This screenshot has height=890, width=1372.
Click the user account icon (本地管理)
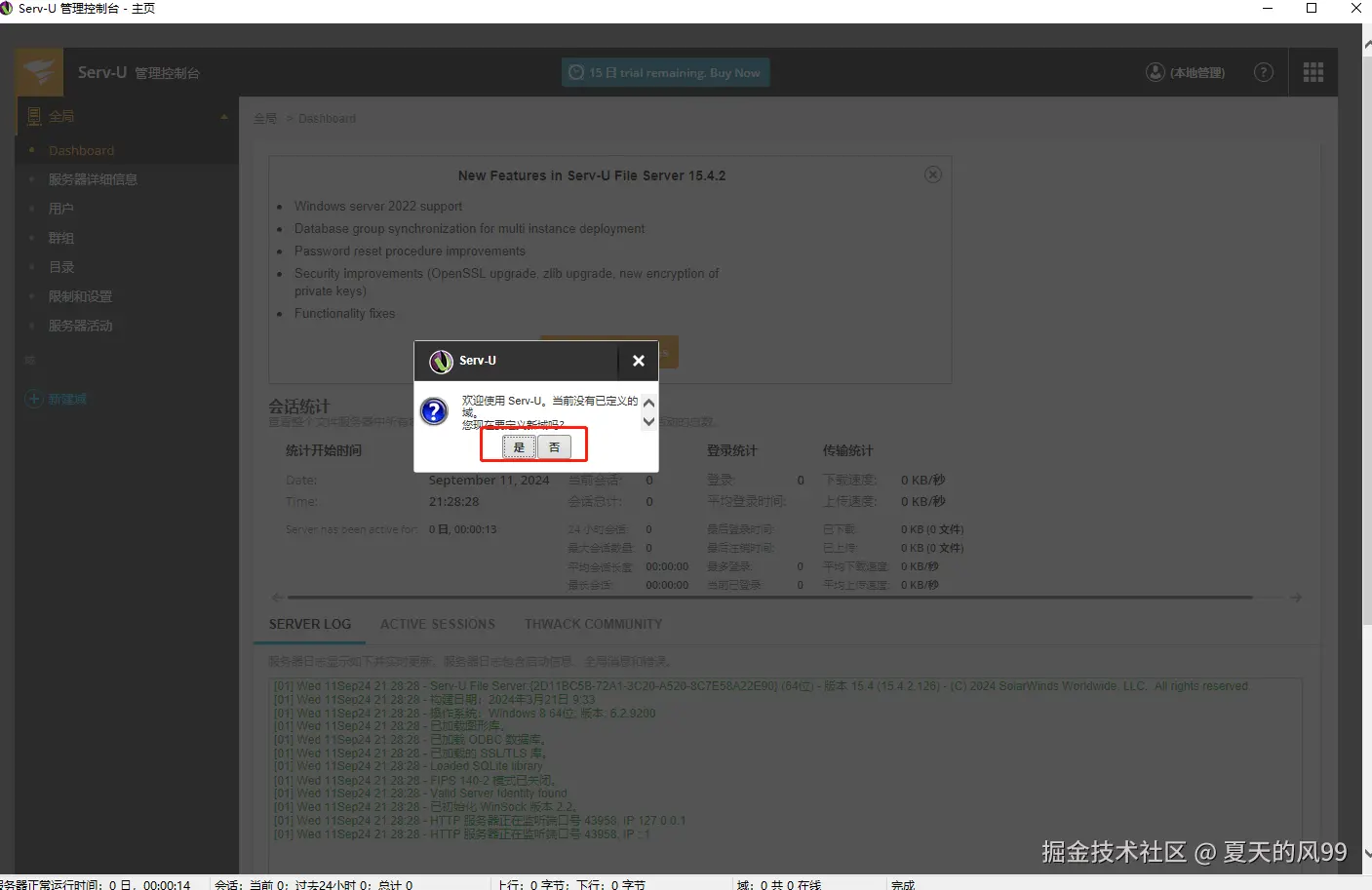[x=1156, y=72]
